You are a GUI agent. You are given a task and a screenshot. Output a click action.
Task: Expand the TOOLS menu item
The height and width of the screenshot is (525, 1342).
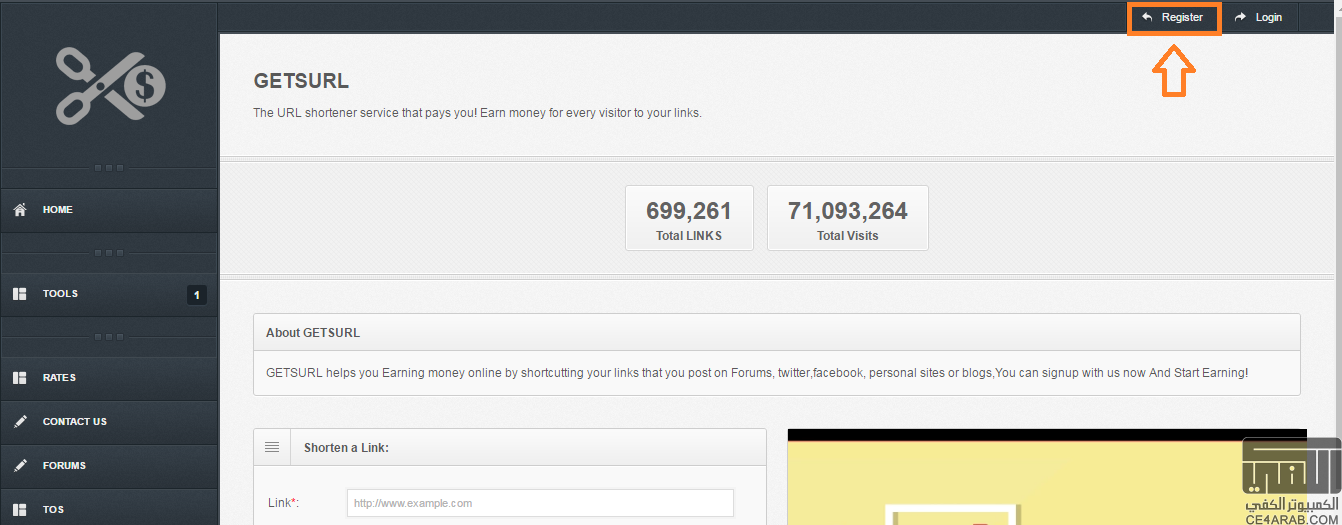109,294
